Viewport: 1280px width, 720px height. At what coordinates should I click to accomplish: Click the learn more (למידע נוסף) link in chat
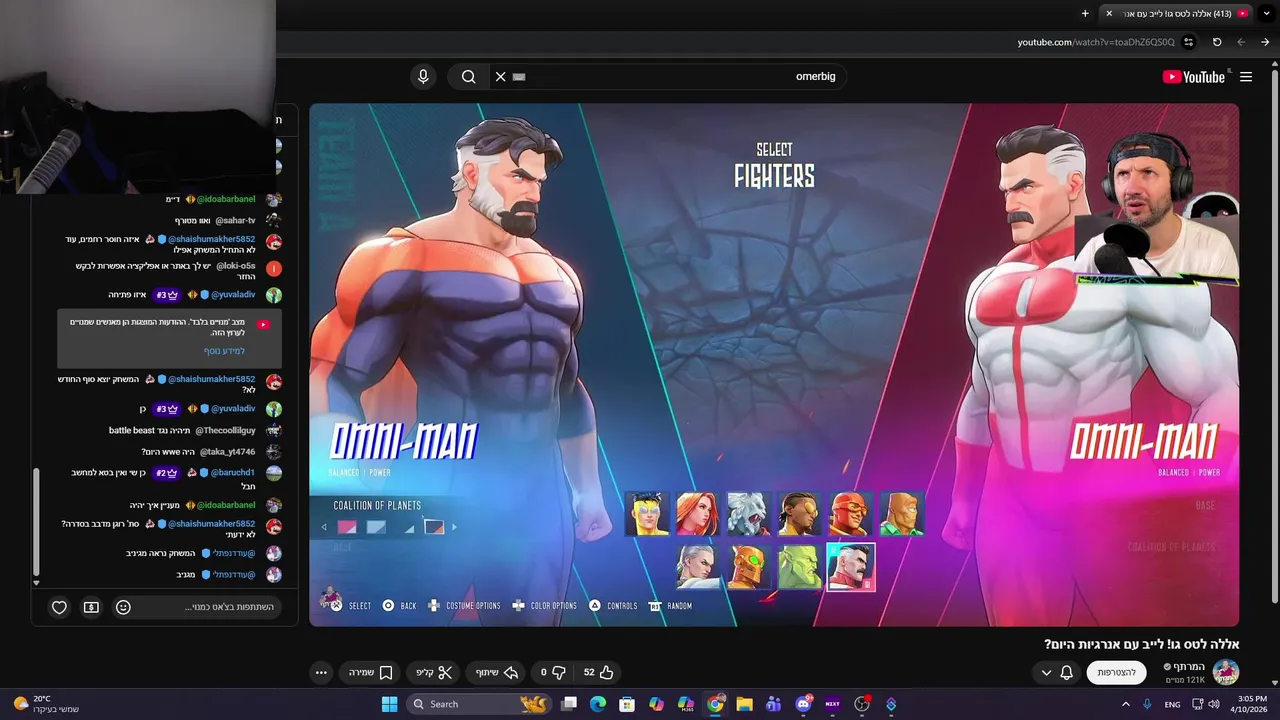click(224, 351)
